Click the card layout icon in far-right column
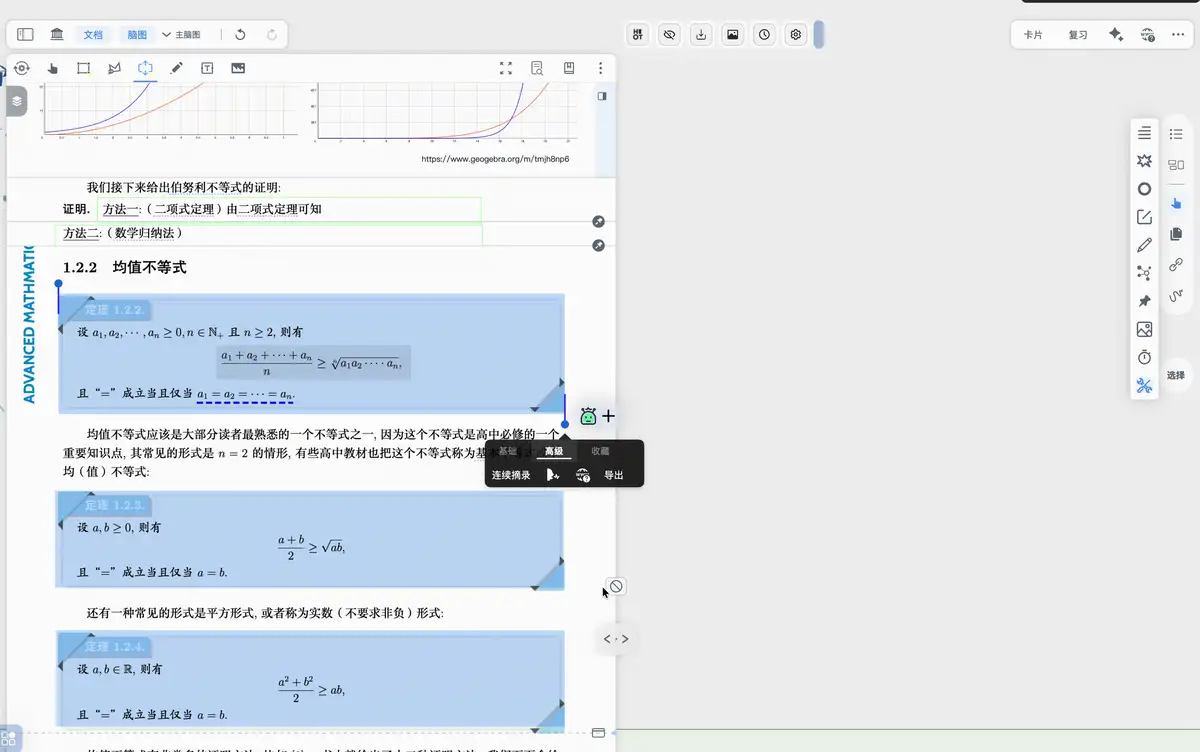Screen dimensions: 1200x752 point(1176,165)
